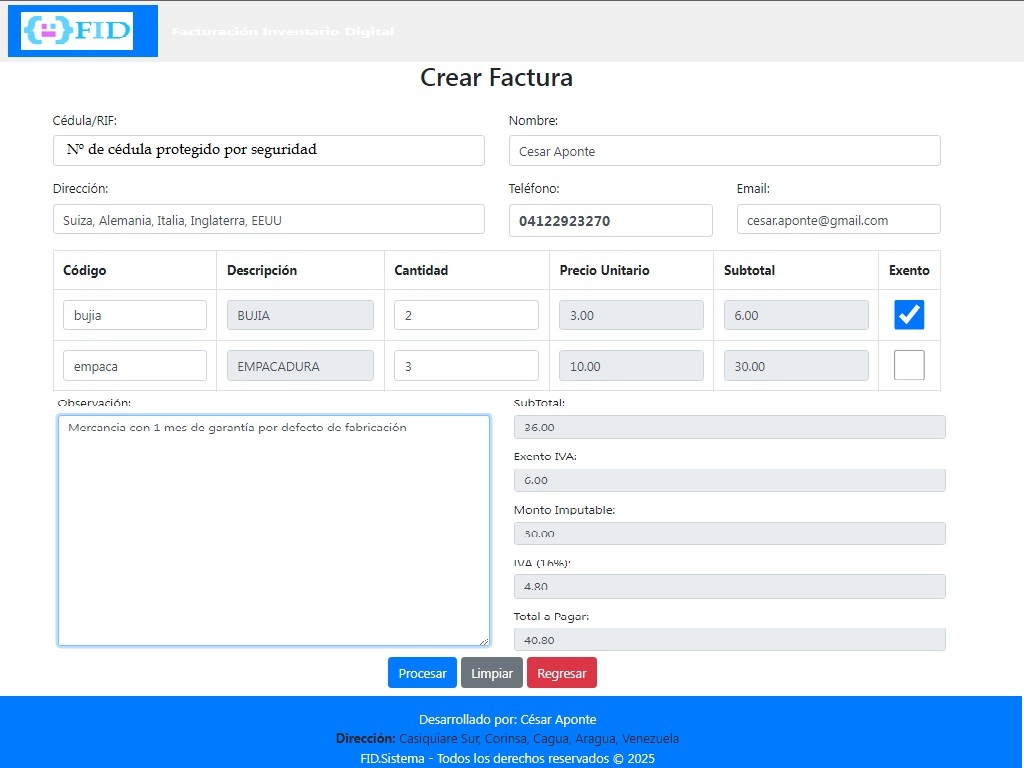The image size is (1024, 768).
Task: Focus the Email input field
Action: click(838, 220)
